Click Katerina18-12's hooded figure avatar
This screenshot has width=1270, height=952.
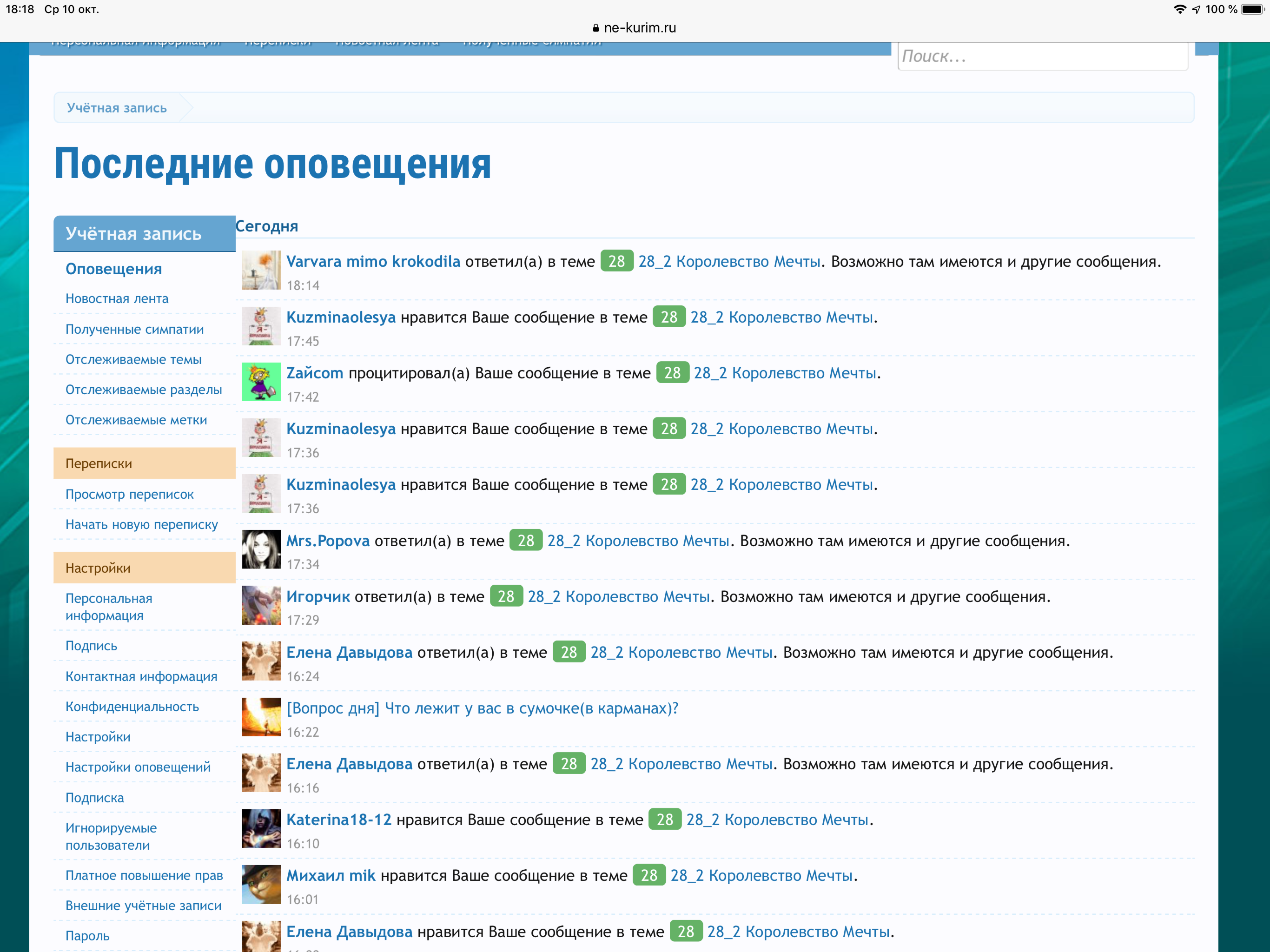(x=261, y=828)
